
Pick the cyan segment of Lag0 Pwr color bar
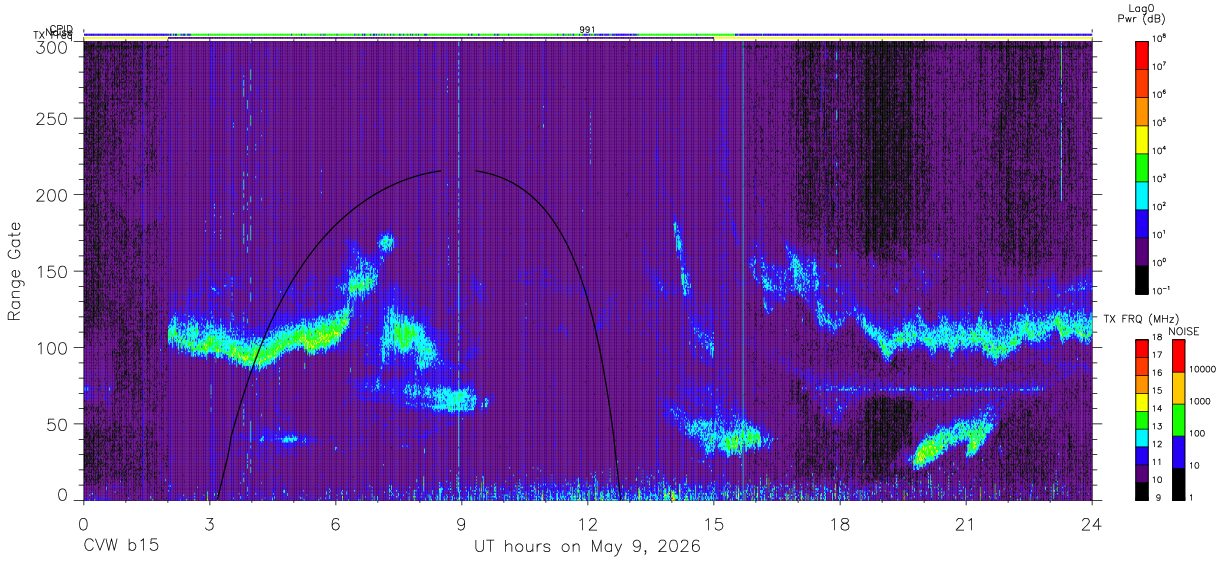click(x=1143, y=193)
